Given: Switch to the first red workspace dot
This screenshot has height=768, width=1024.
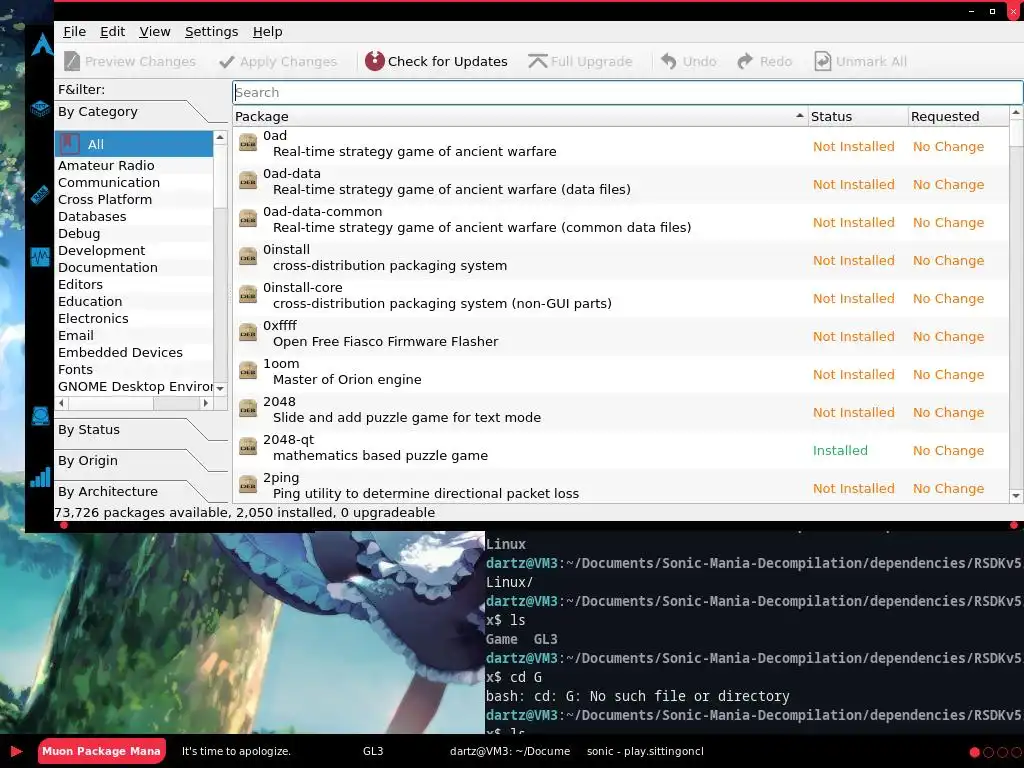Looking at the screenshot, I should coord(974,752).
